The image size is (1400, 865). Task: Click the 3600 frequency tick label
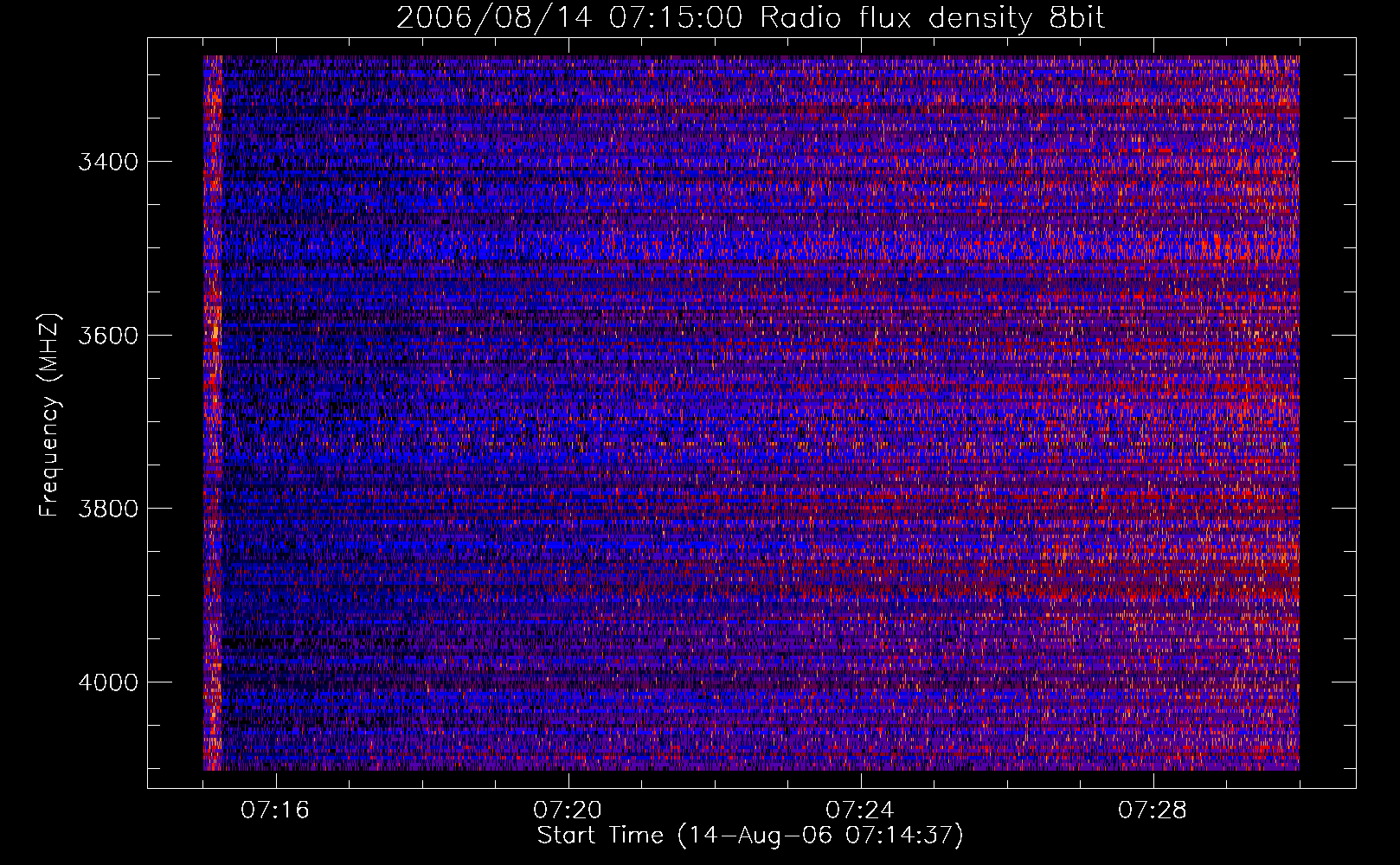pyautogui.click(x=108, y=335)
